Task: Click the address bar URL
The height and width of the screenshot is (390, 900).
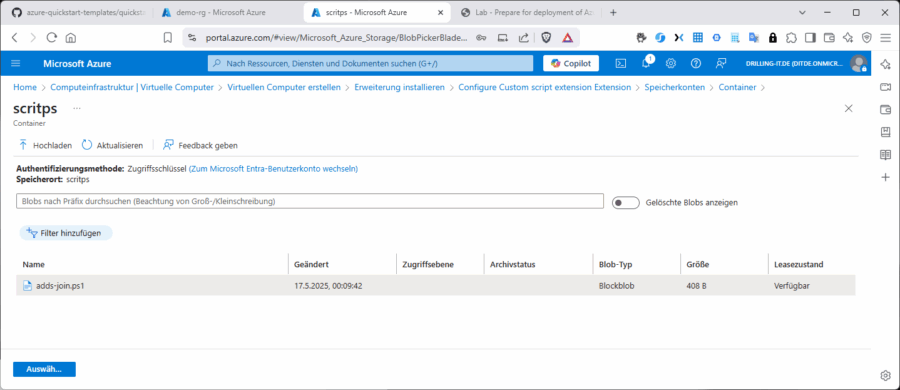Action: (336, 38)
